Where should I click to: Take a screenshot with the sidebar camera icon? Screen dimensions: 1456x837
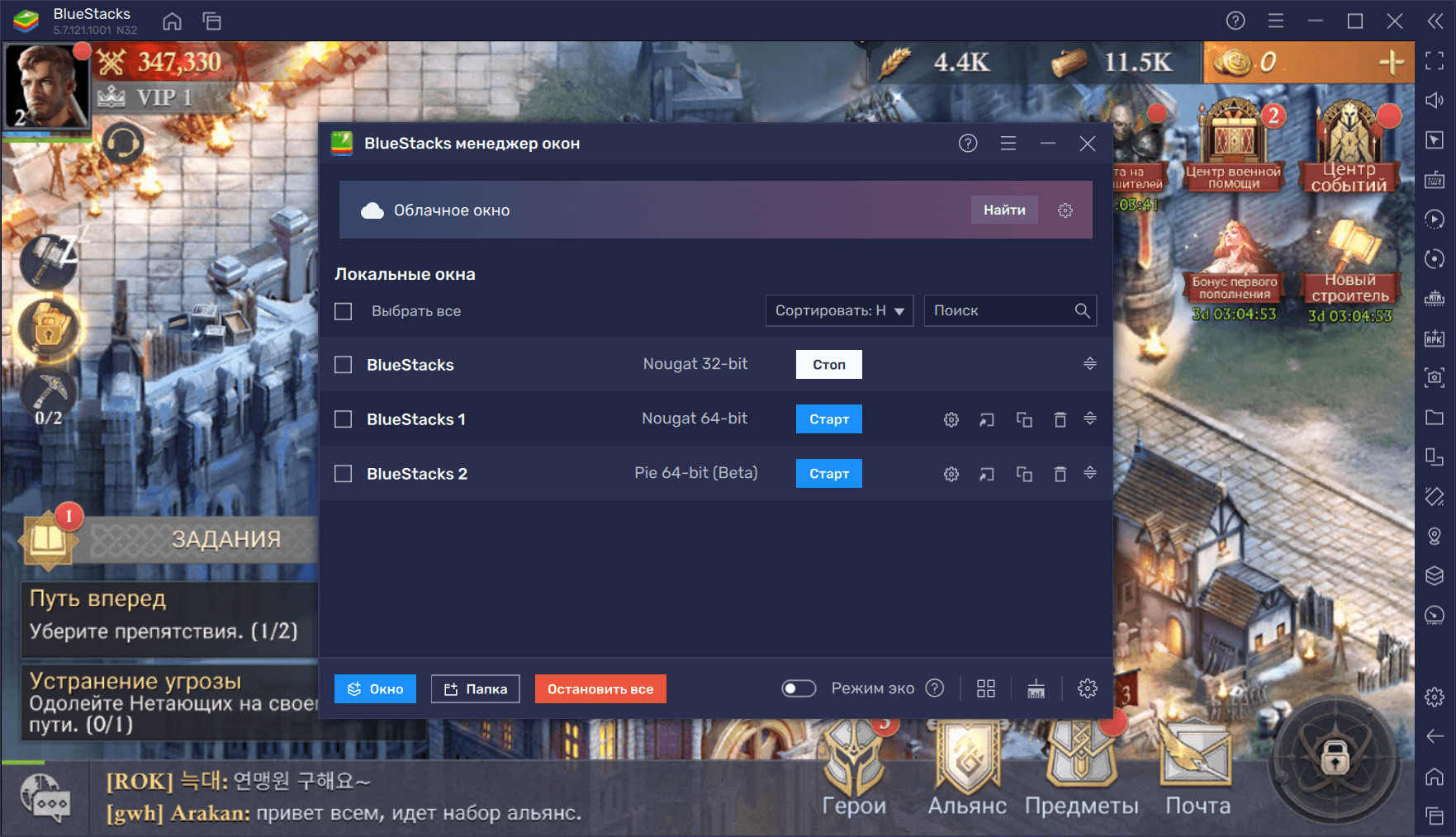[x=1435, y=377]
